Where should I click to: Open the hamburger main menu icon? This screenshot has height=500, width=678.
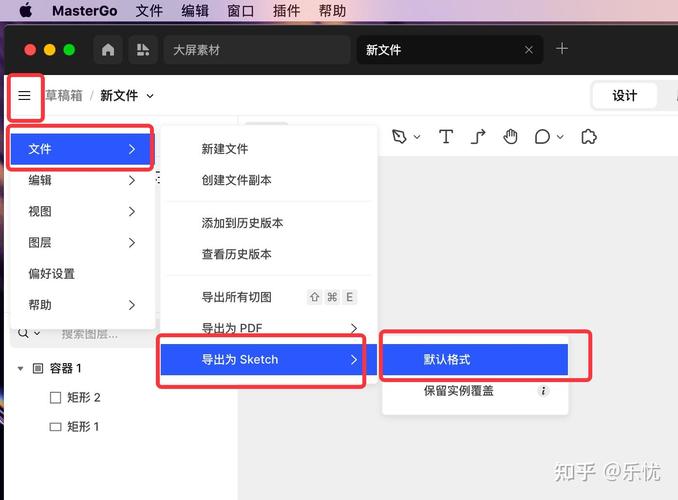[x=24, y=96]
